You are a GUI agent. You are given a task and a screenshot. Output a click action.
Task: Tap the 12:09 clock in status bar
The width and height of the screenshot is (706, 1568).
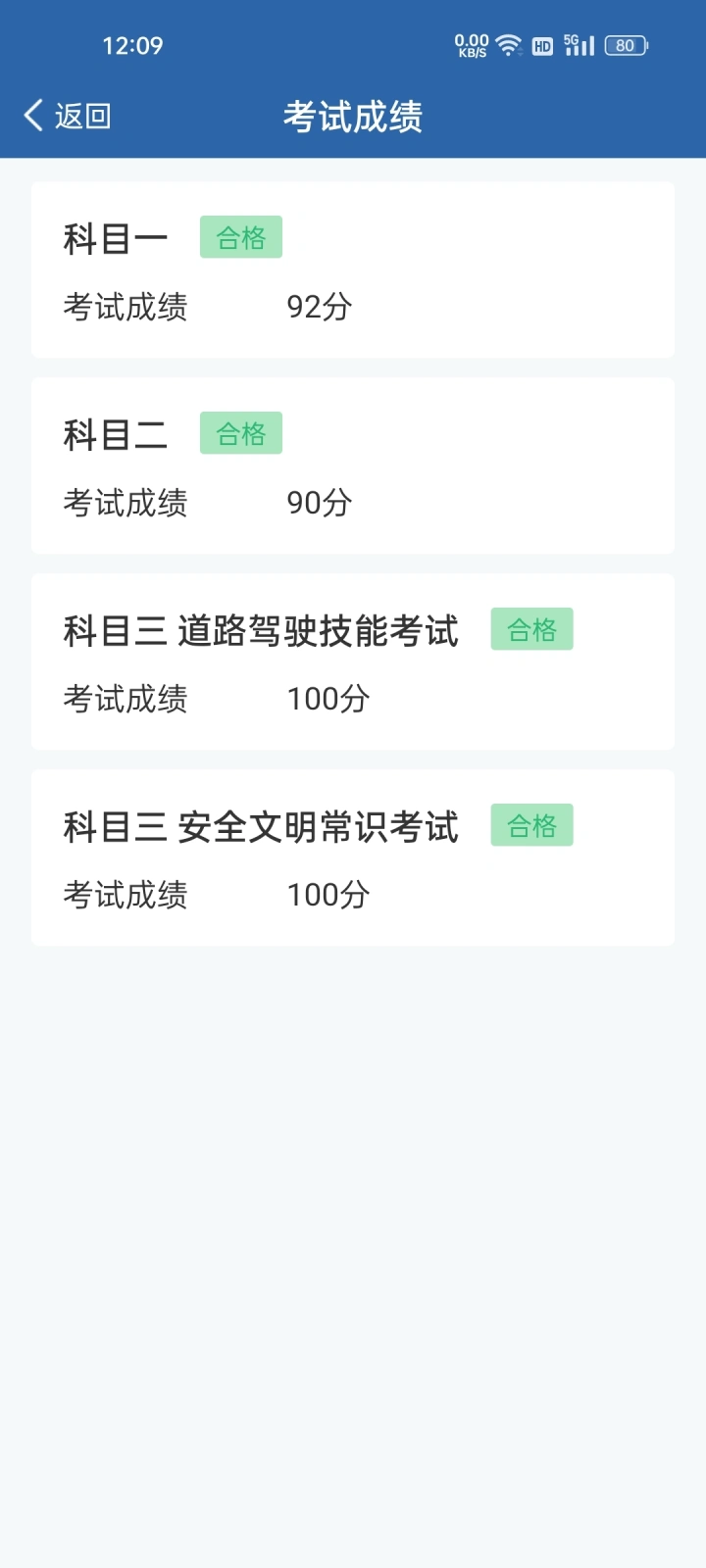click(x=132, y=45)
